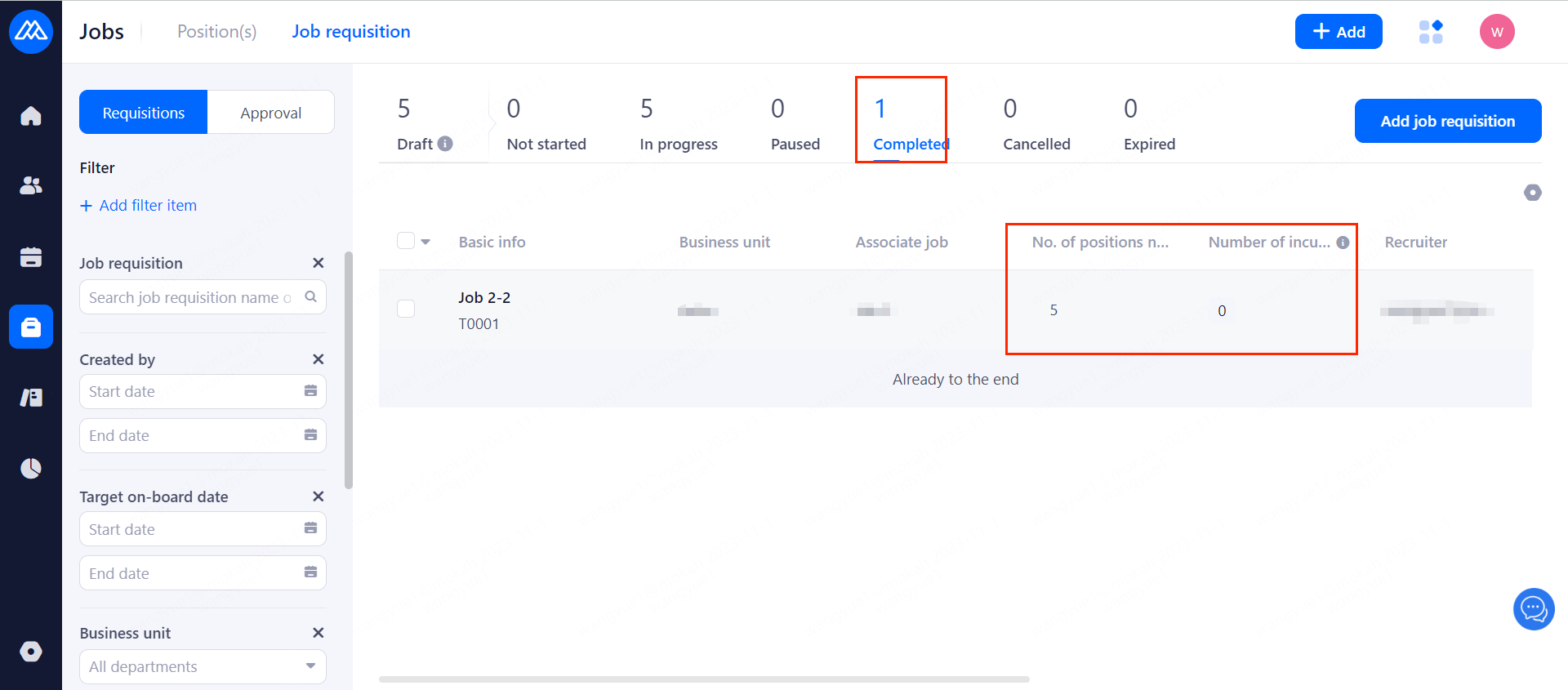The height and width of the screenshot is (690, 1568).
Task: Tick the Job 2-2 row checkbox
Action: click(406, 309)
